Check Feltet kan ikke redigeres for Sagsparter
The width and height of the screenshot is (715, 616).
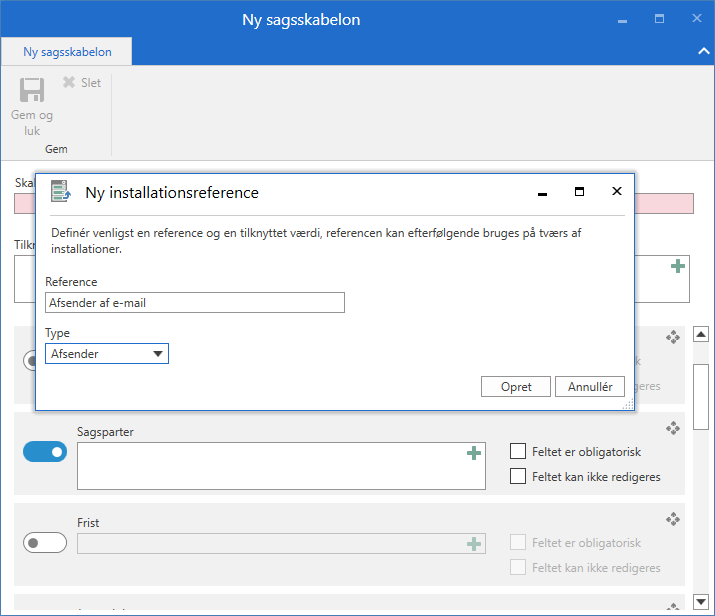[x=518, y=477]
